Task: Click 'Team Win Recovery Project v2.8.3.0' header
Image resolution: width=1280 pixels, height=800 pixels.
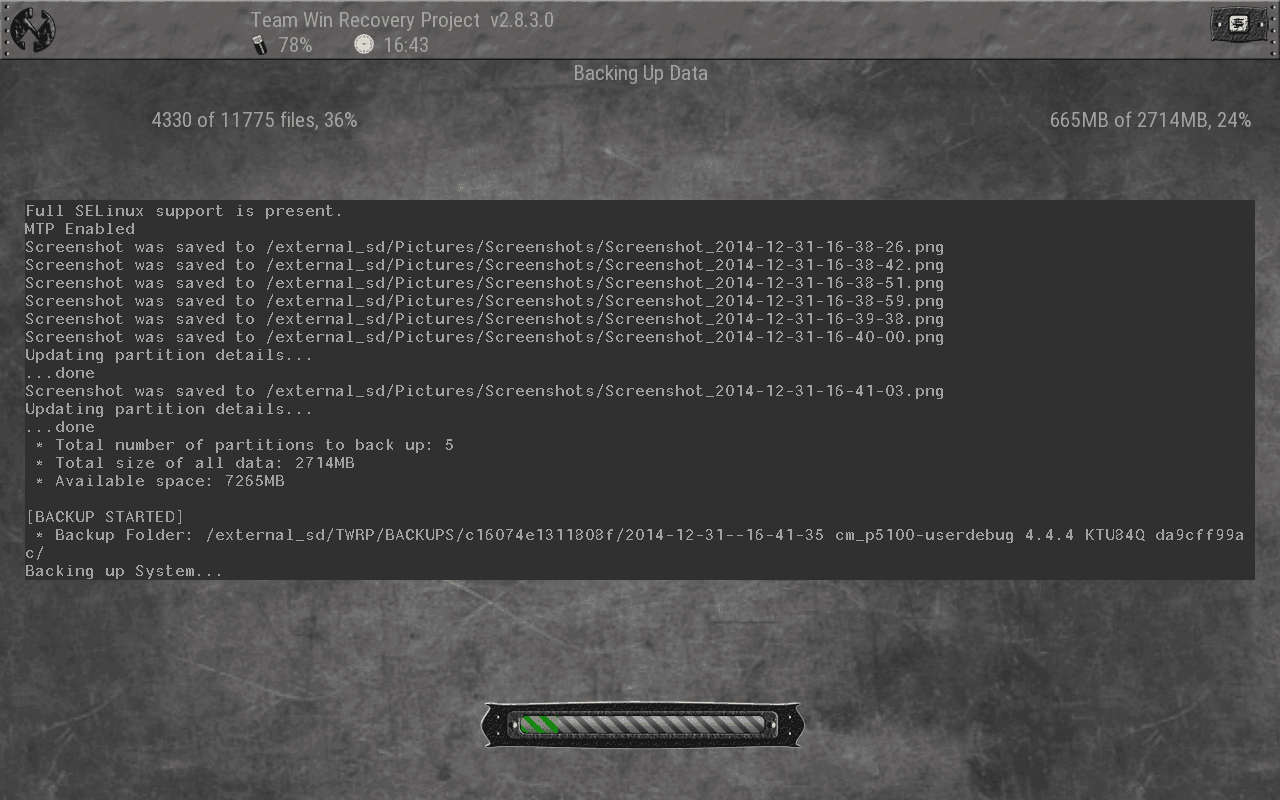Action: point(402,20)
